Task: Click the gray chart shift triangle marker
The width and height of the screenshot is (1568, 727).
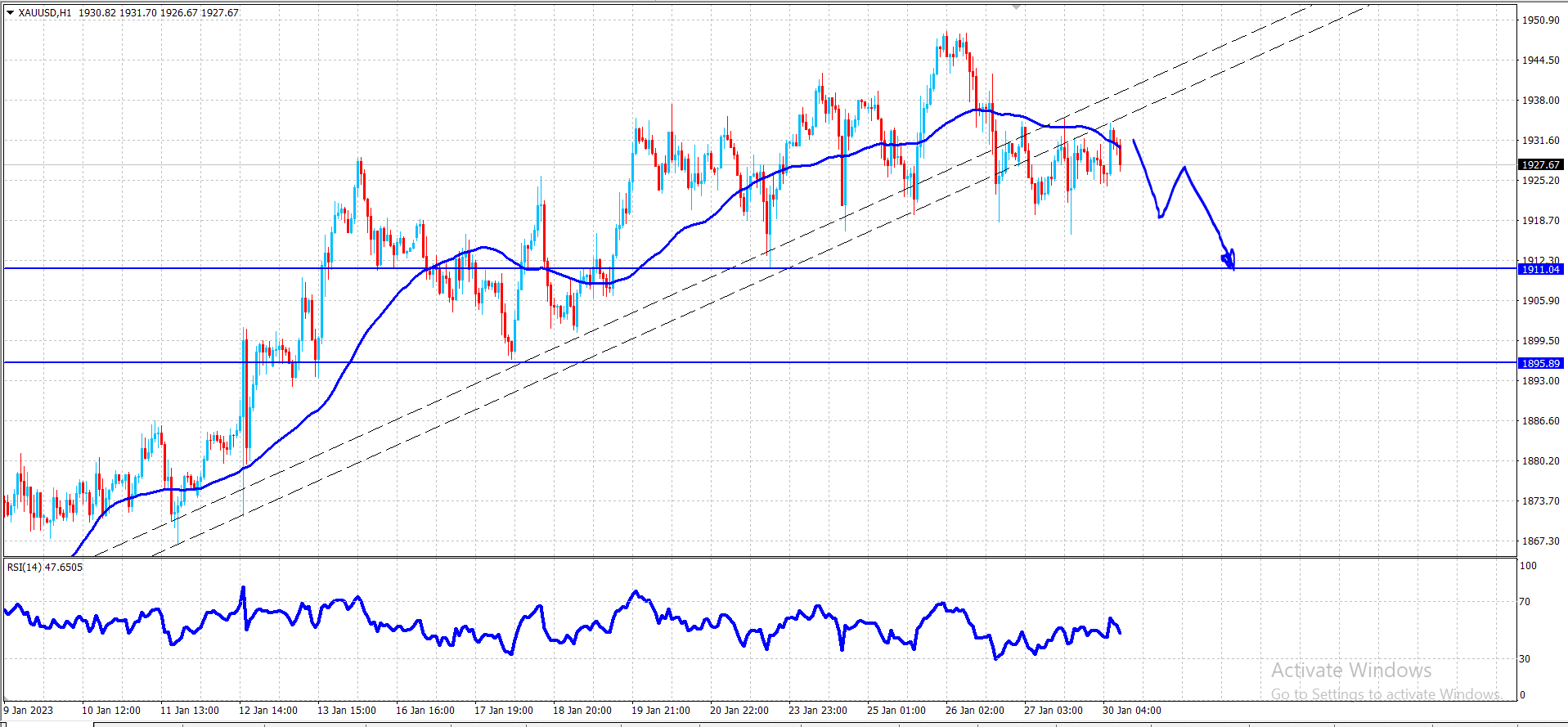Action: click(x=1017, y=7)
